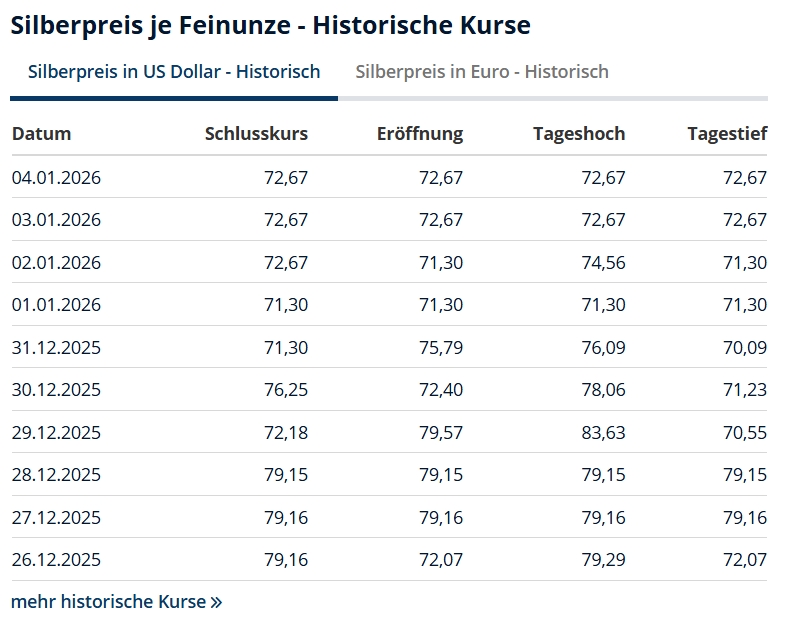Click the Schlusskurs value 76,25

[x=286, y=390]
